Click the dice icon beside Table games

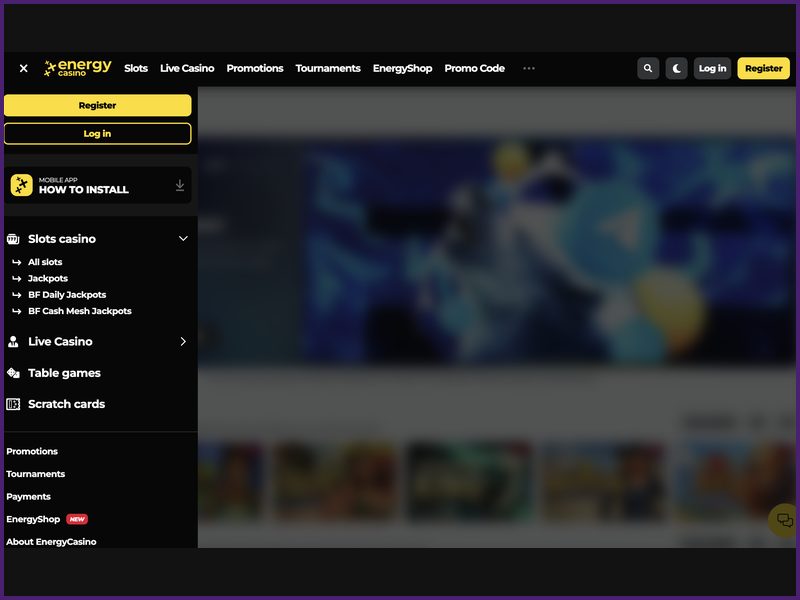tap(13, 372)
